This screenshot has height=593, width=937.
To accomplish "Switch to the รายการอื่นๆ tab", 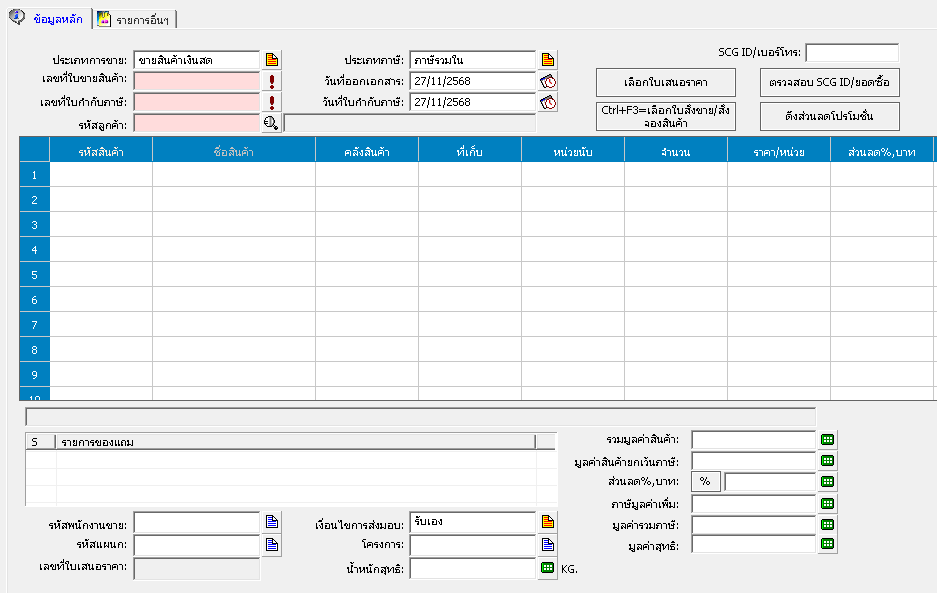I will coord(137,19).
